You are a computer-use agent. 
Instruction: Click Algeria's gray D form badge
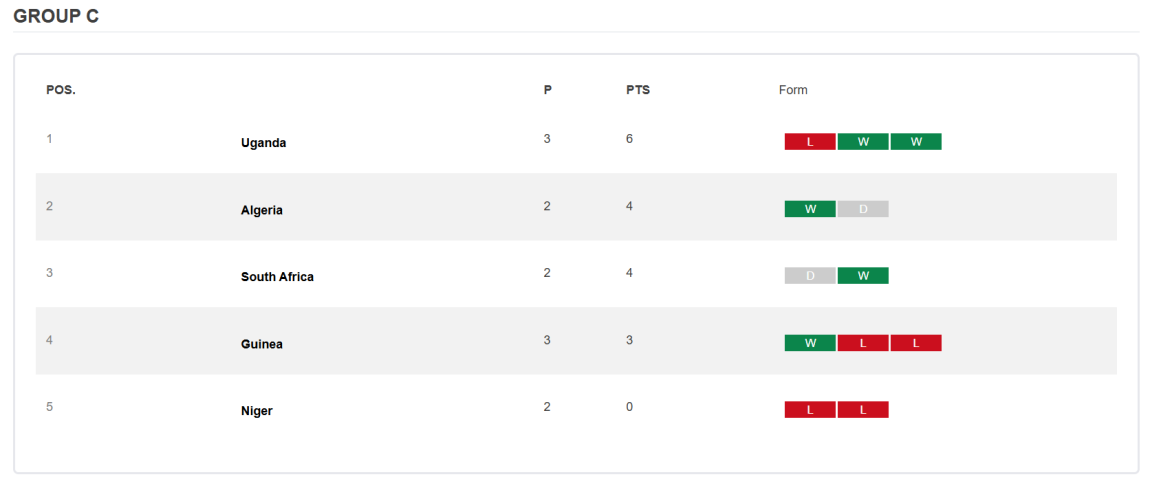pos(863,209)
